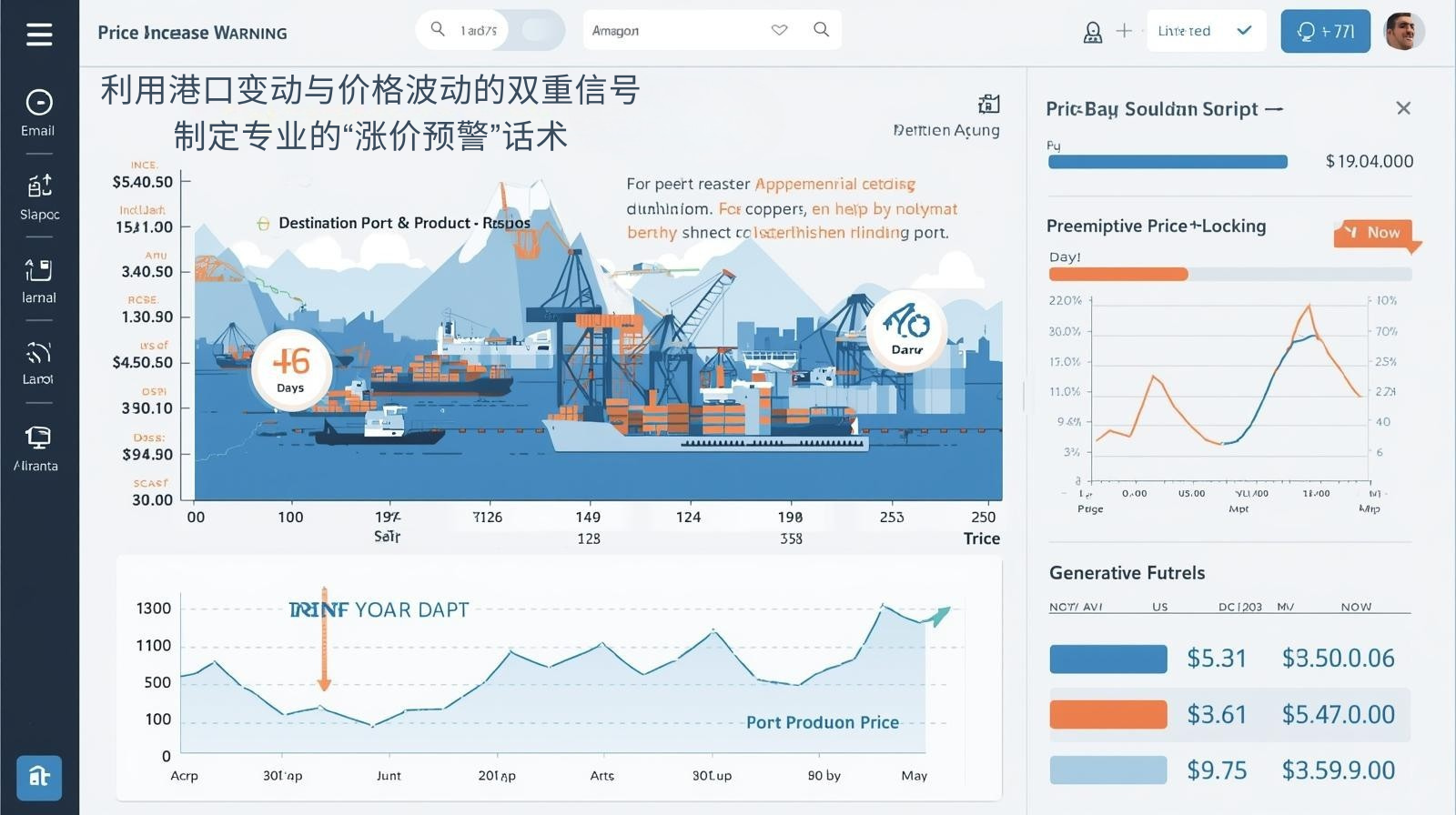Click the DC|203 column header
This screenshot has height=815, width=1456.
1240,607
